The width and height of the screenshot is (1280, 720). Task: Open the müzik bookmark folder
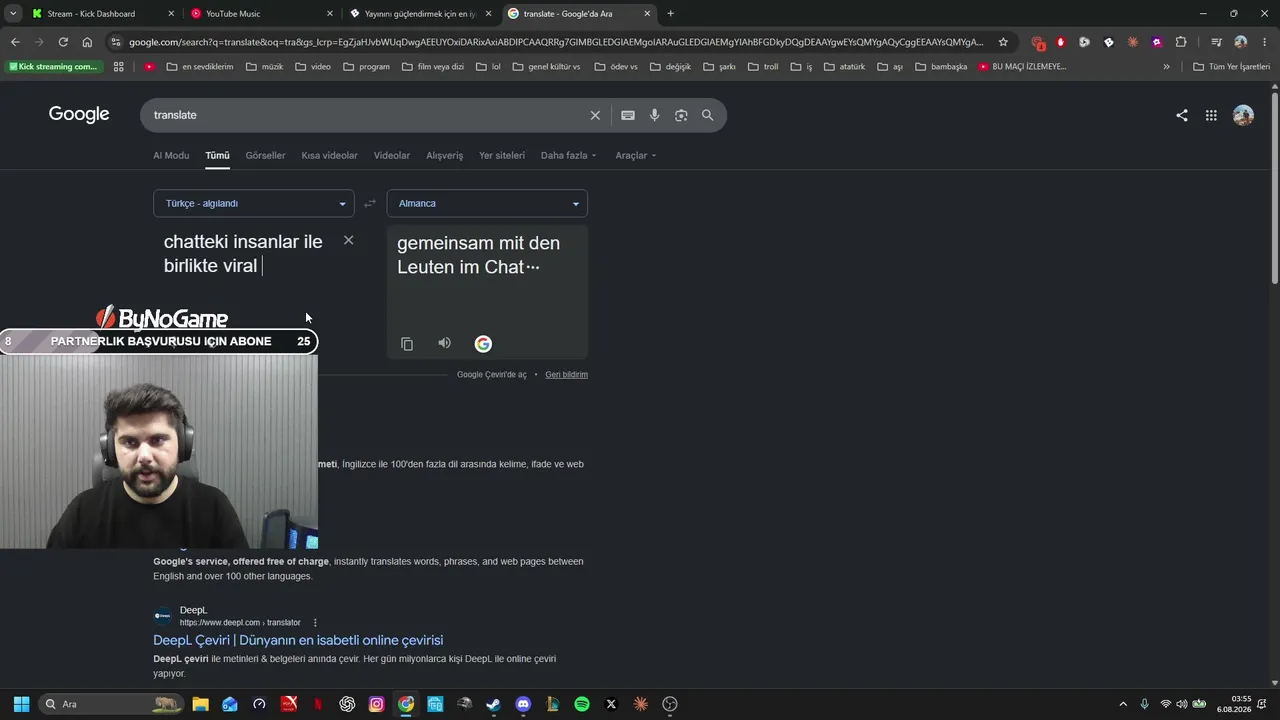click(x=265, y=67)
